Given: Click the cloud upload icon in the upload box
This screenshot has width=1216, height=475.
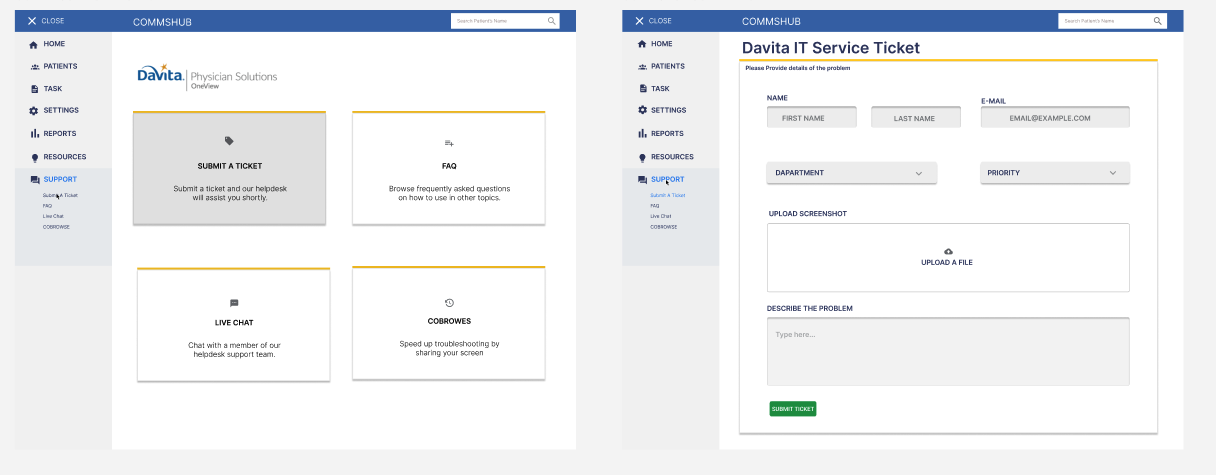Looking at the screenshot, I should click(948, 251).
